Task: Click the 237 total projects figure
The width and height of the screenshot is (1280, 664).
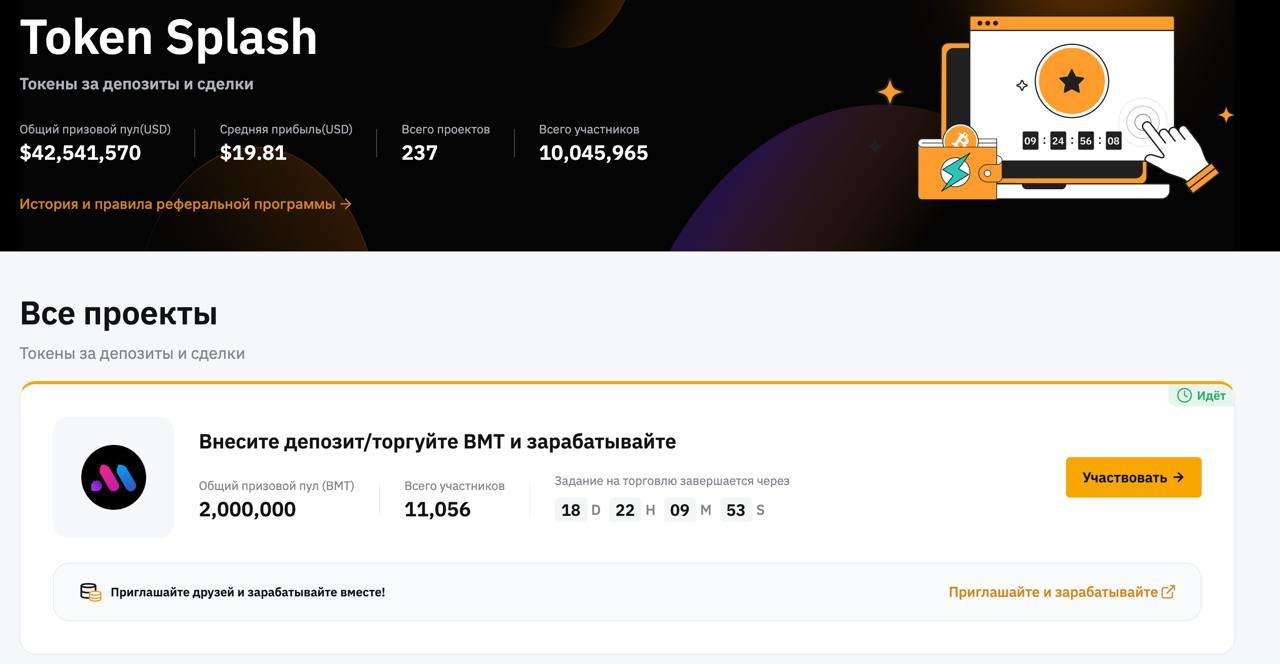Action: coord(419,153)
